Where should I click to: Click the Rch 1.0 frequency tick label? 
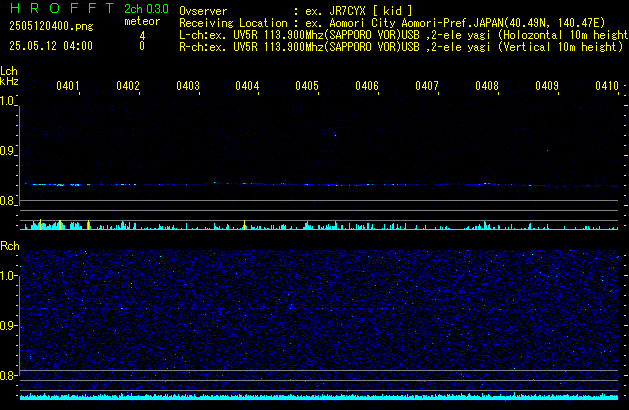pos(7,276)
